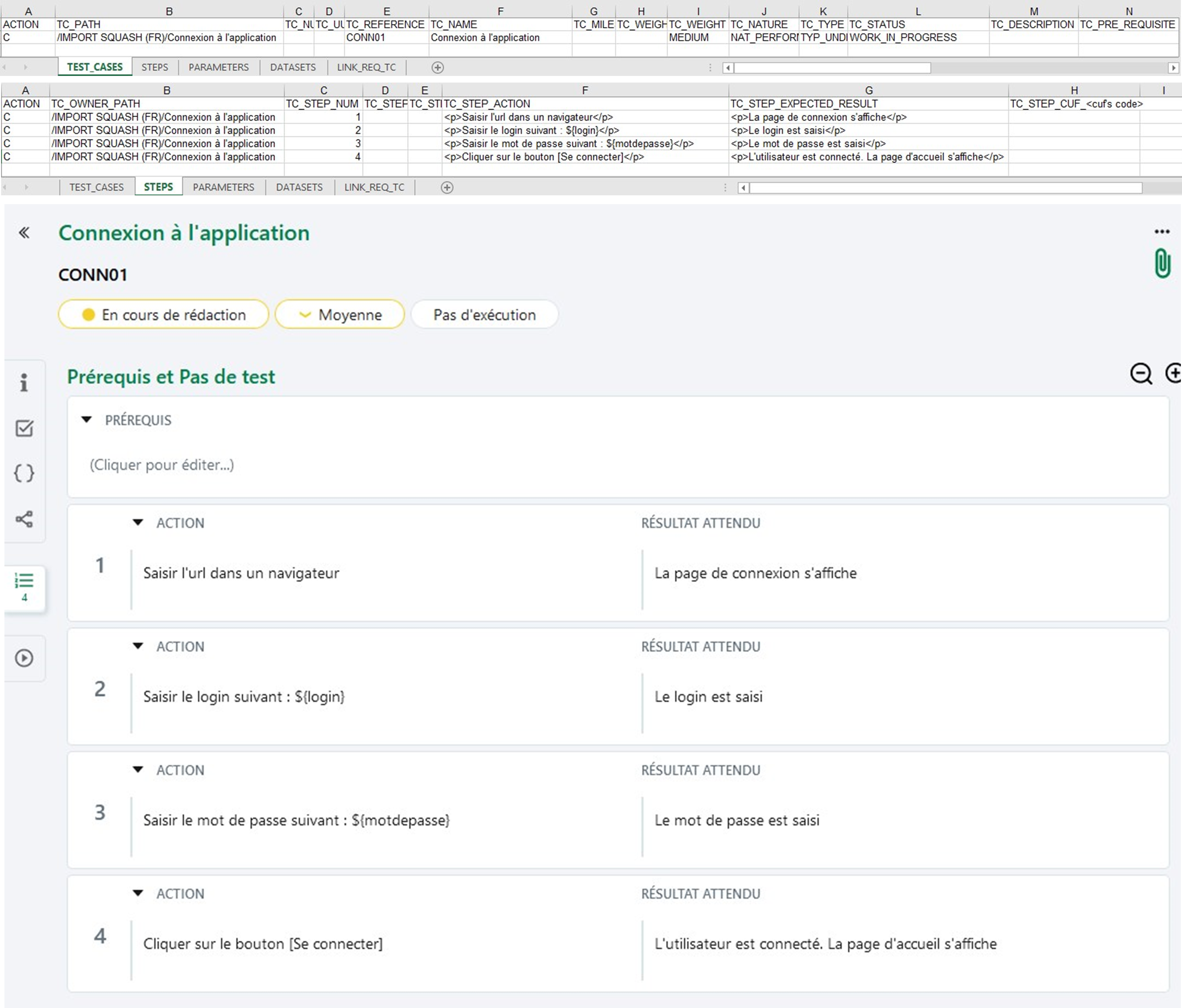
Task: Add new sheet in top workbook
Action: click(x=438, y=67)
